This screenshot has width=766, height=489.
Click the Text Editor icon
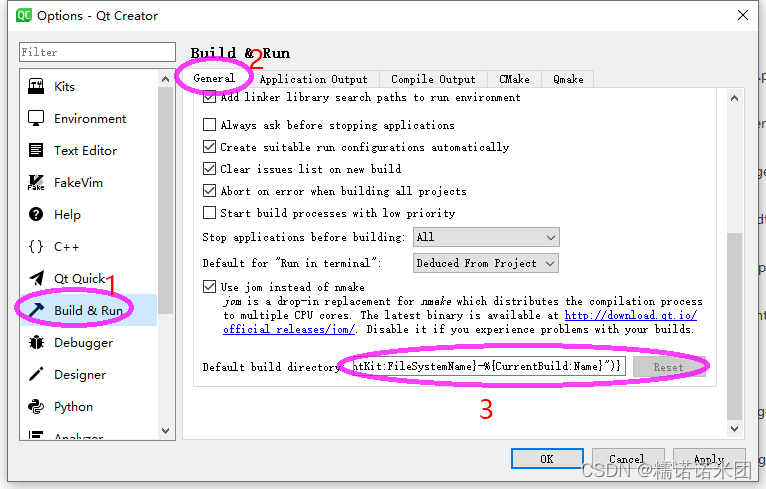[x=36, y=150]
